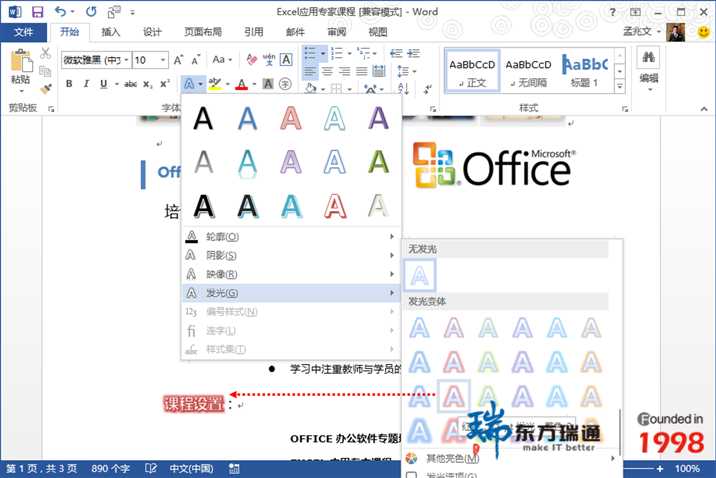Viewport: 716px width, 478px height.
Task: Click the 粘贴 paste button
Action: click(x=21, y=68)
